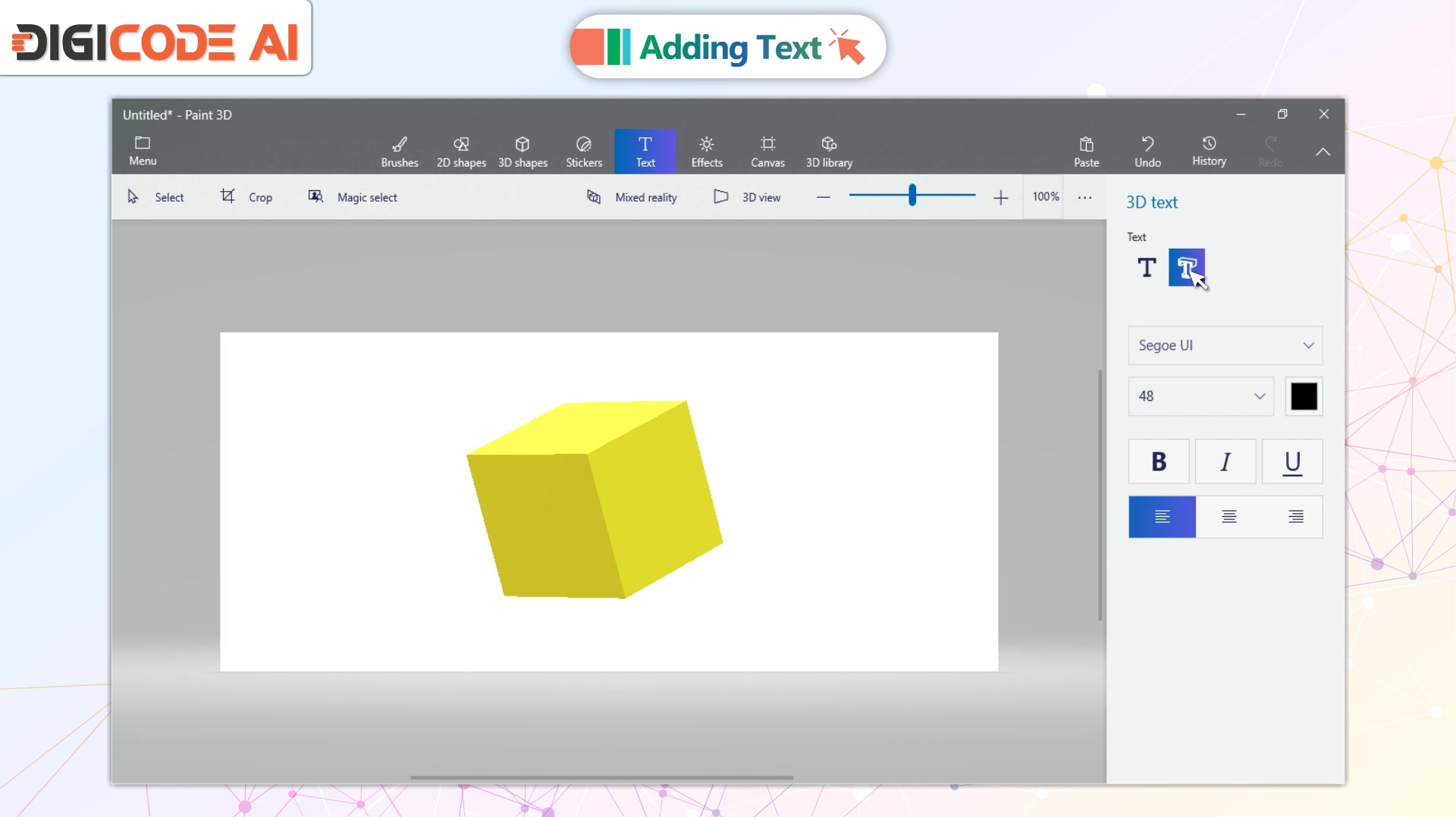This screenshot has width=1456, height=817.
Task: Click the Paste button
Action: pyautogui.click(x=1086, y=152)
